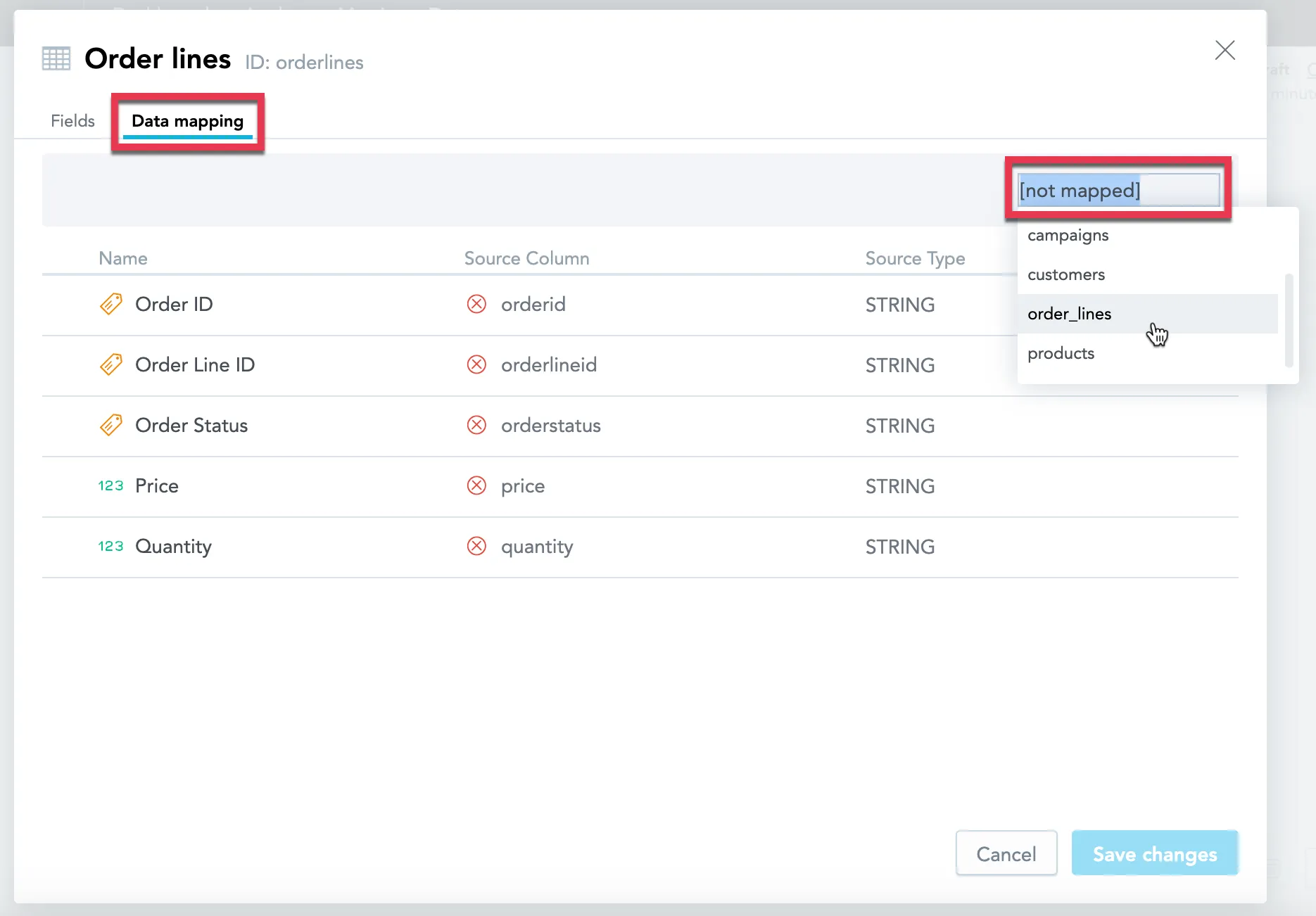Select the customers option in the list
The height and width of the screenshot is (916, 1316).
[1065, 274]
